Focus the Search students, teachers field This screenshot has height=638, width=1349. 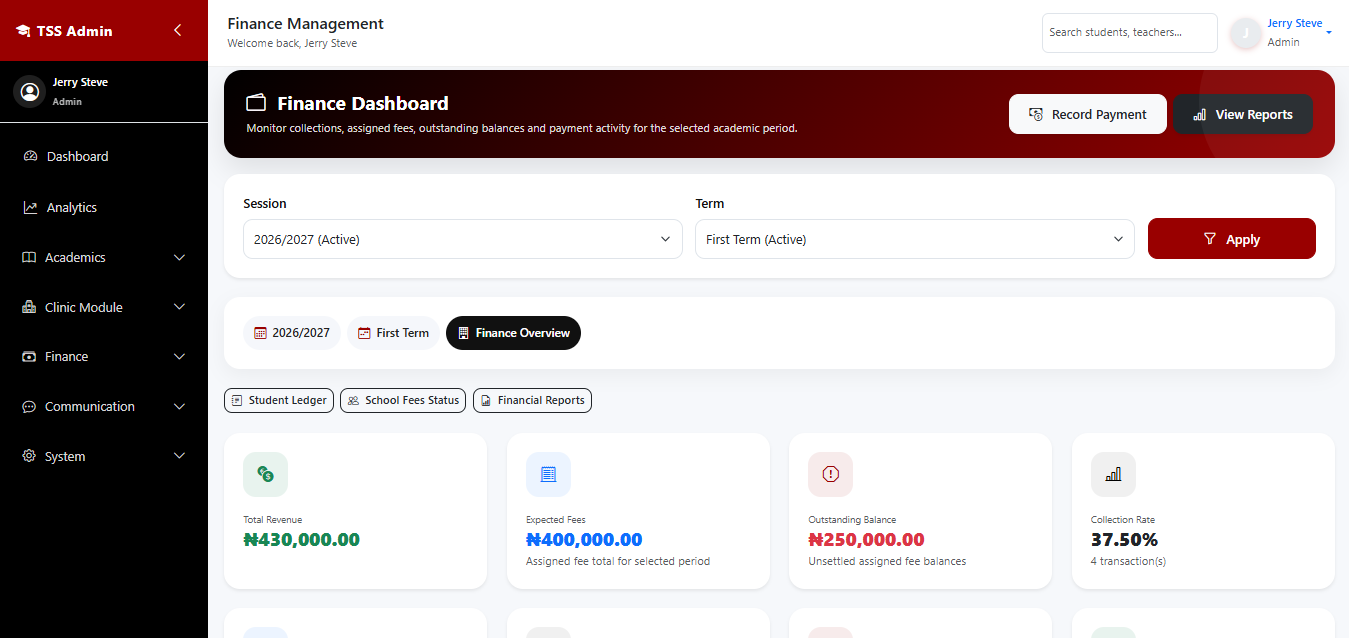pyautogui.click(x=1130, y=32)
